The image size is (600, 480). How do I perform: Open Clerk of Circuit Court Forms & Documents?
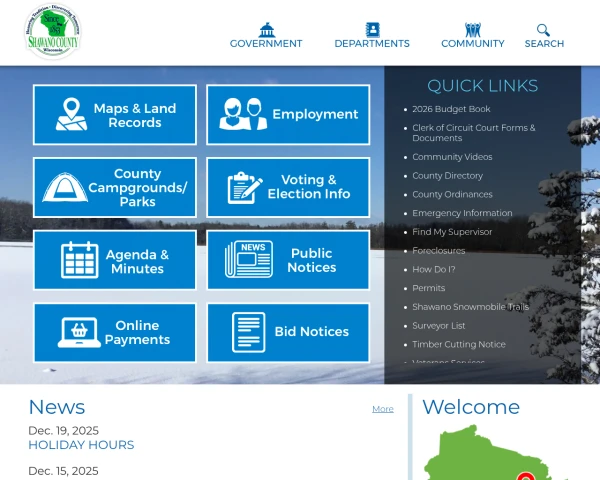pos(474,133)
